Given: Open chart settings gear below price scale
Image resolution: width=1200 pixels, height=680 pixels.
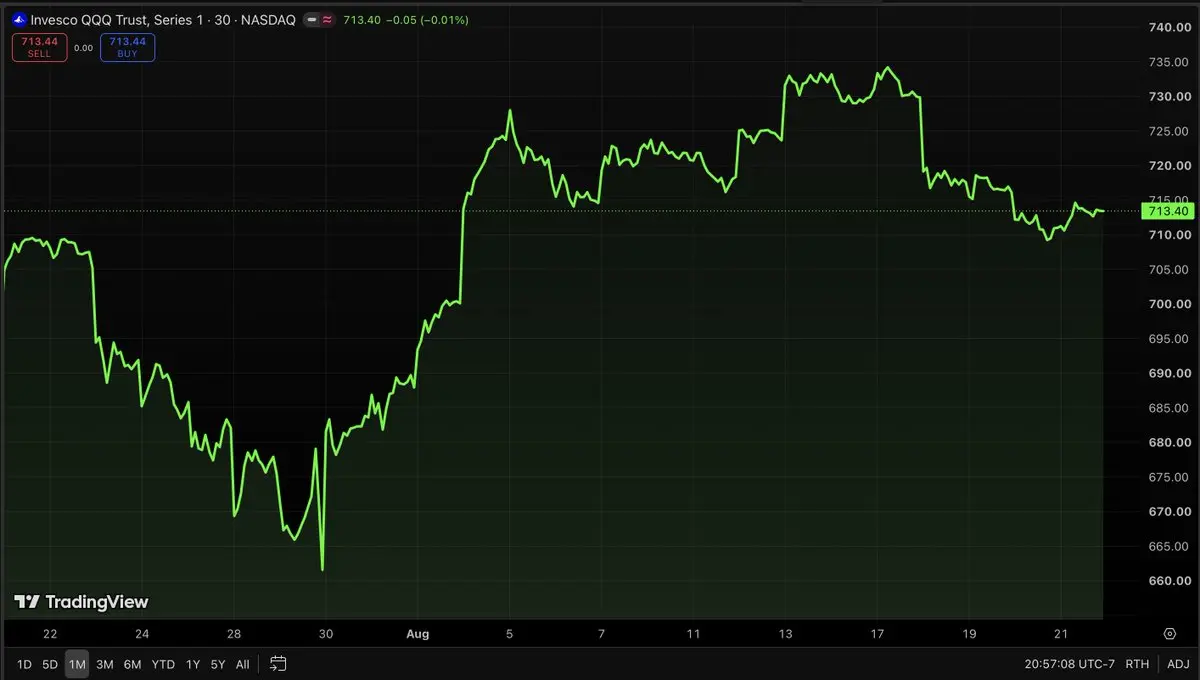Looking at the screenshot, I should coord(1169,634).
